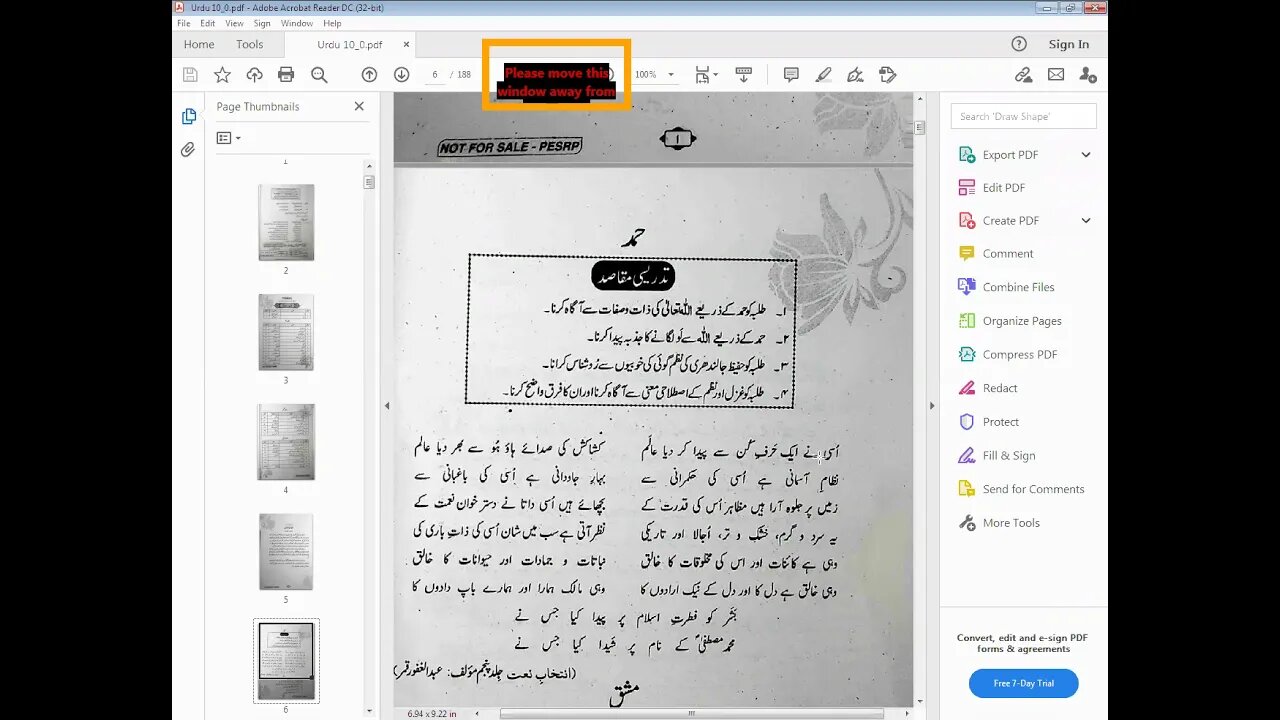Select page 4 thumbnail
The height and width of the screenshot is (720, 1280).
tap(286, 442)
